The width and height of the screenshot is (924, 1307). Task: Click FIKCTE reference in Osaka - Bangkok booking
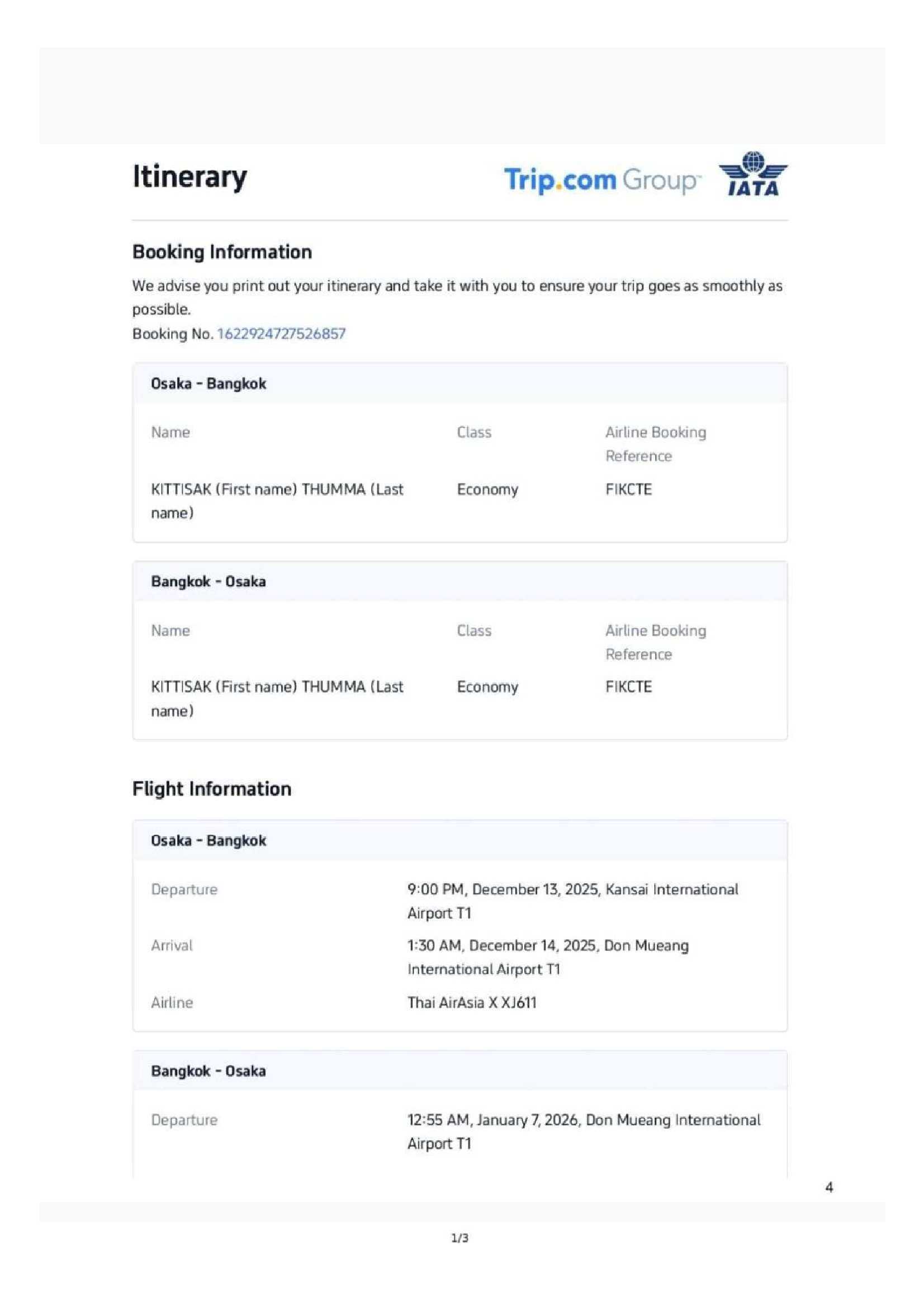[x=628, y=489]
